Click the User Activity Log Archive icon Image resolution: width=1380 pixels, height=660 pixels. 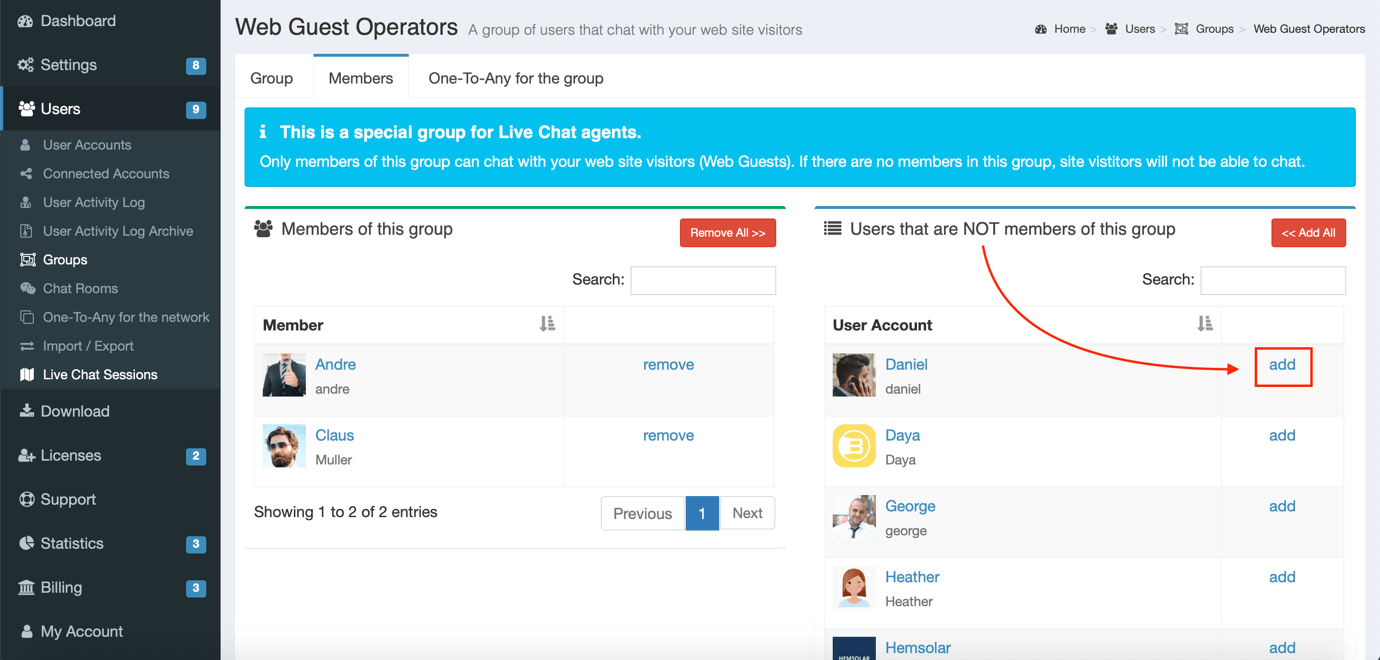click(x=26, y=231)
